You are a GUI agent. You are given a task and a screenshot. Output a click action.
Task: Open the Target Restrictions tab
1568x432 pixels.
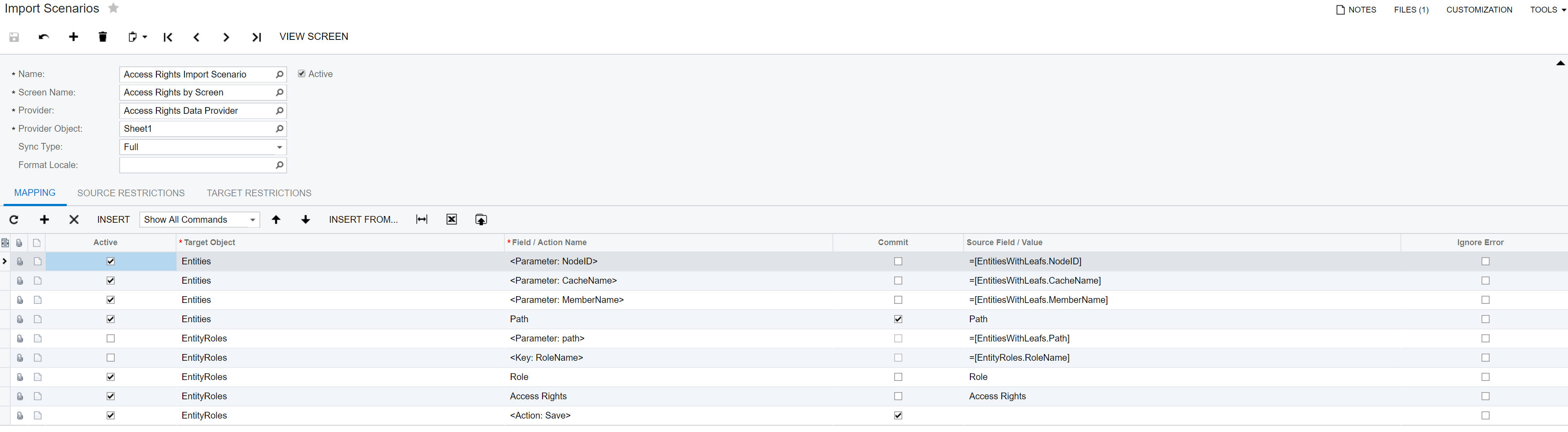pyautogui.click(x=258, y=193)
